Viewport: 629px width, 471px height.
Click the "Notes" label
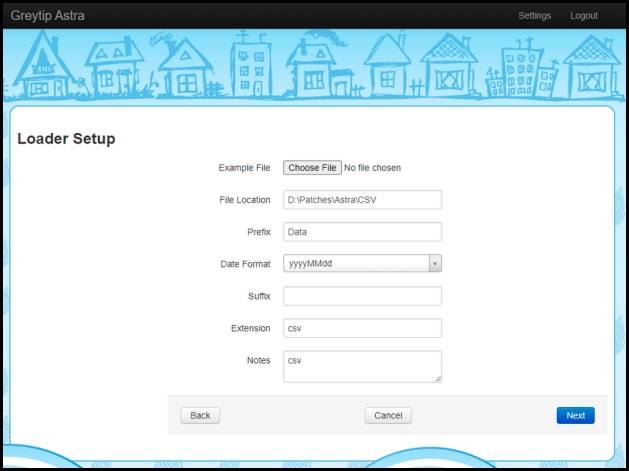click(x=258, y=360)
